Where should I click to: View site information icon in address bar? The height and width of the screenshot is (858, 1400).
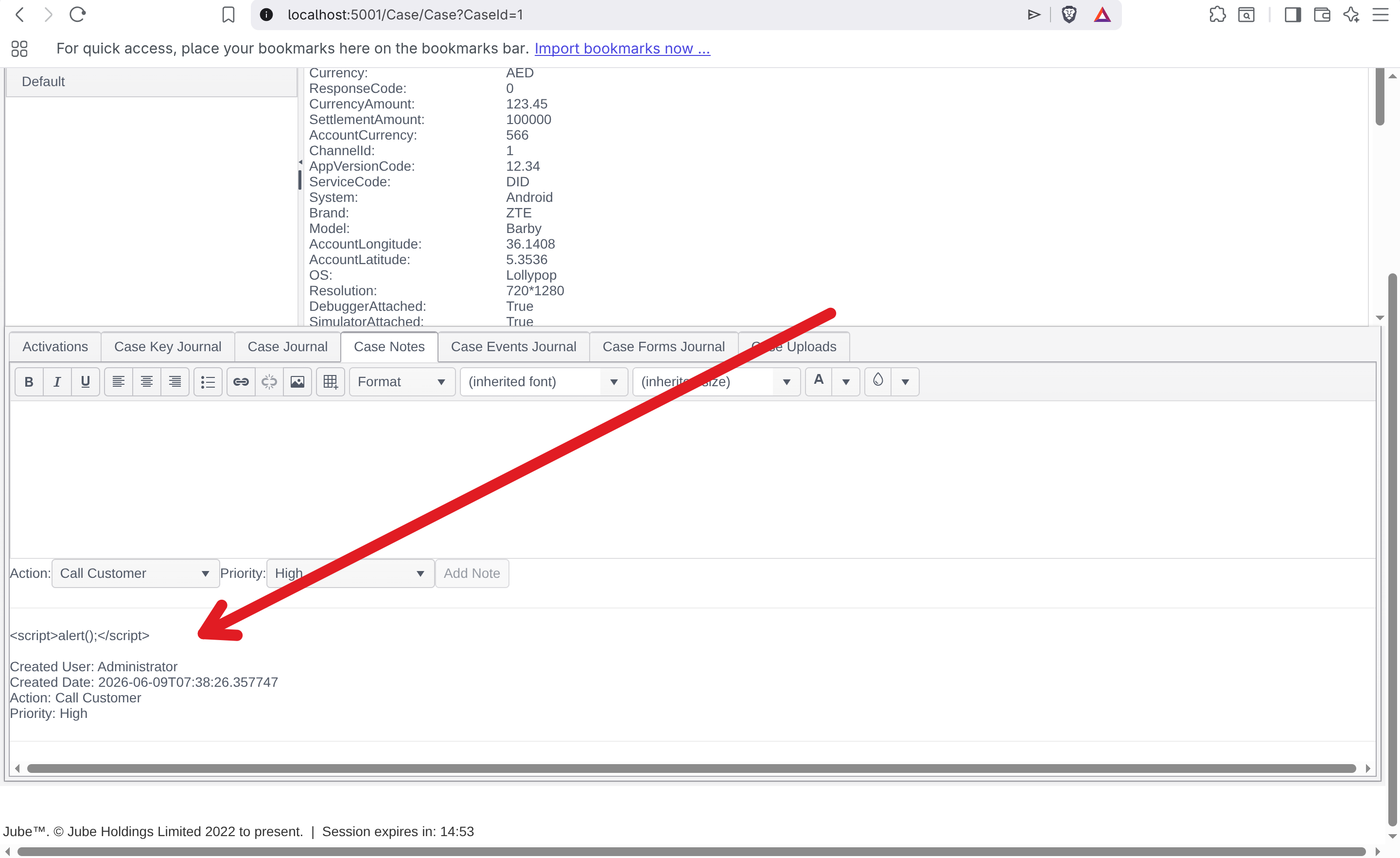(x=266, y=15)
